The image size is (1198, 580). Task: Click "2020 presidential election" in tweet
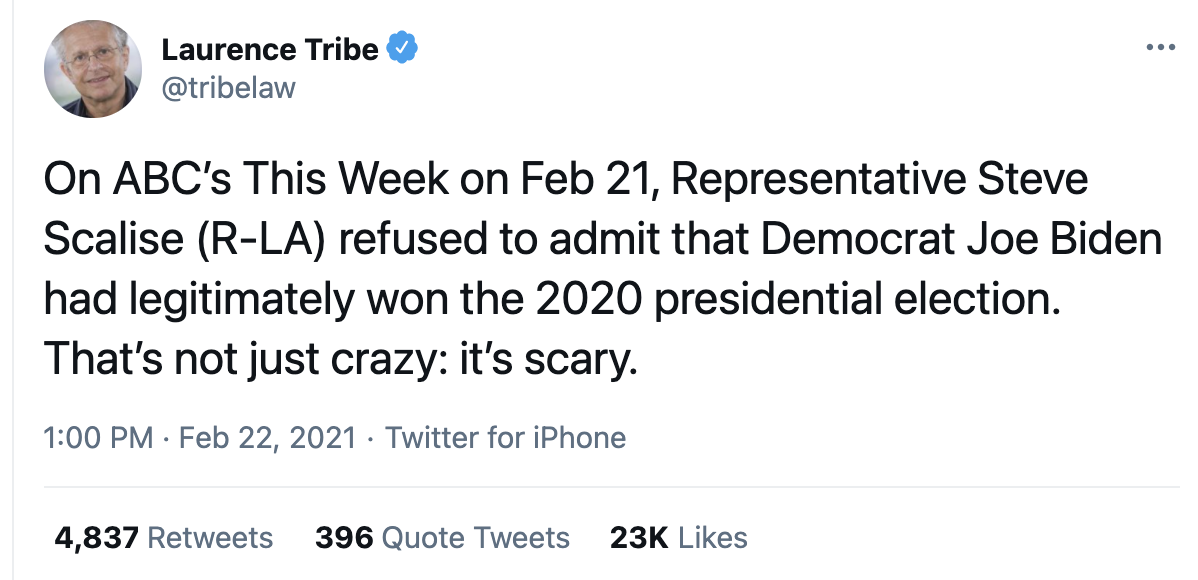tap(798, 301)
